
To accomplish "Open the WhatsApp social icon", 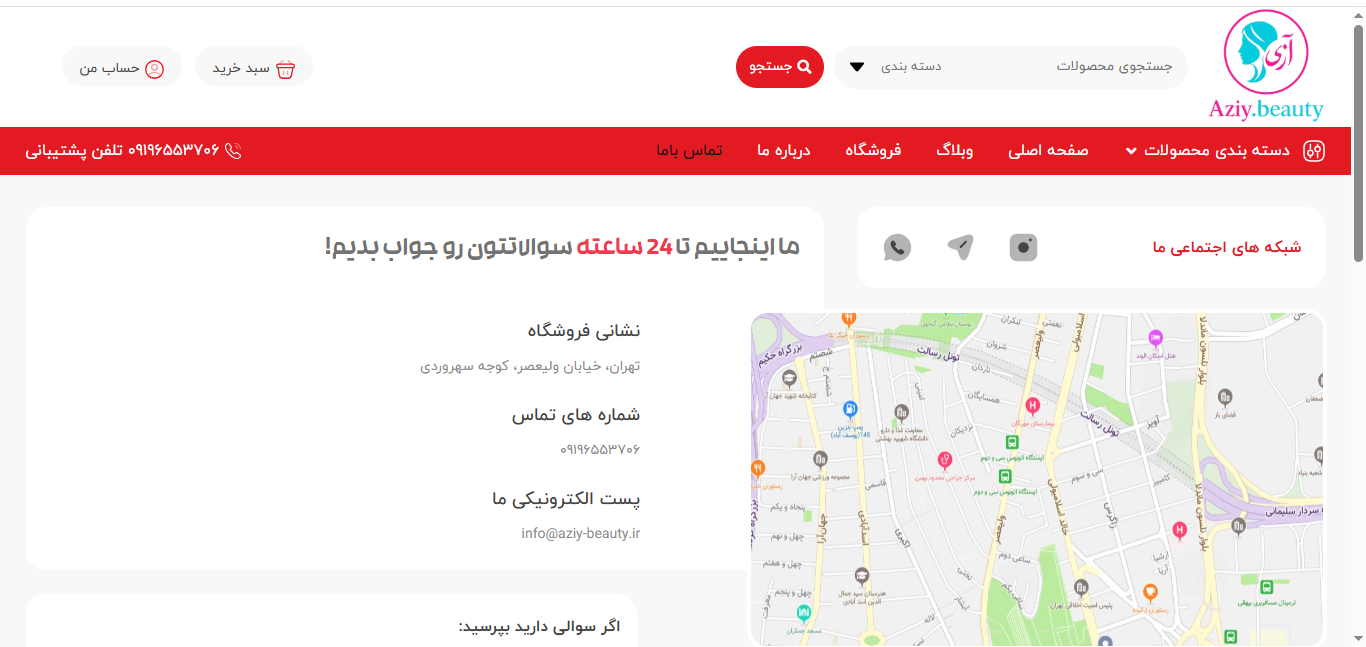I will 897,247.
